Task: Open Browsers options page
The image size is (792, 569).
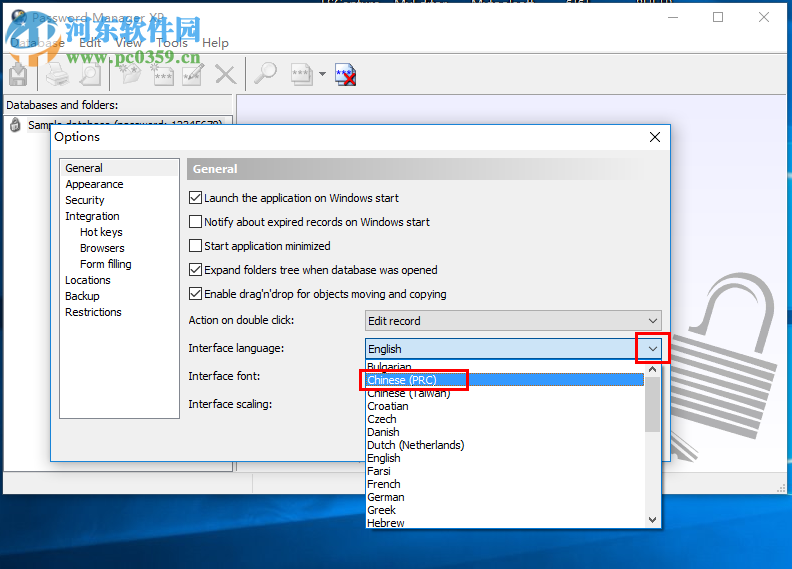Action: [102, 248]
